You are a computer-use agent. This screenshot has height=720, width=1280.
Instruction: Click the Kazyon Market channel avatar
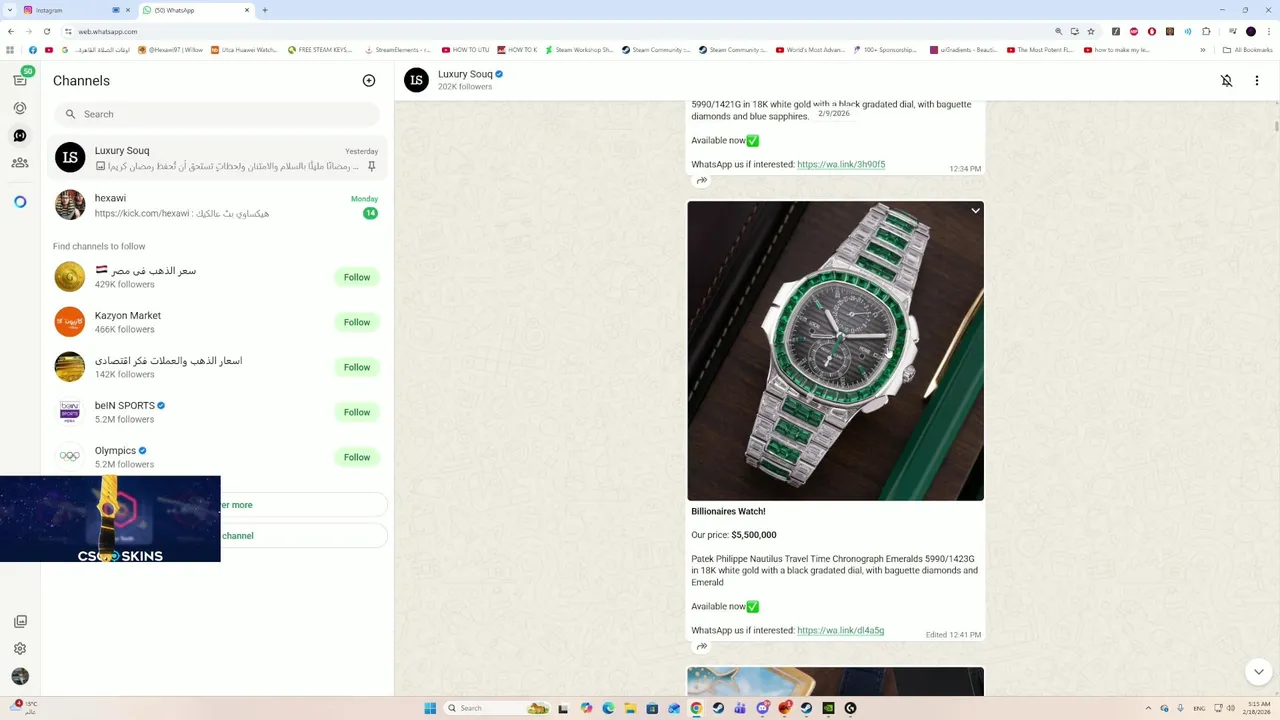(70, 322)
